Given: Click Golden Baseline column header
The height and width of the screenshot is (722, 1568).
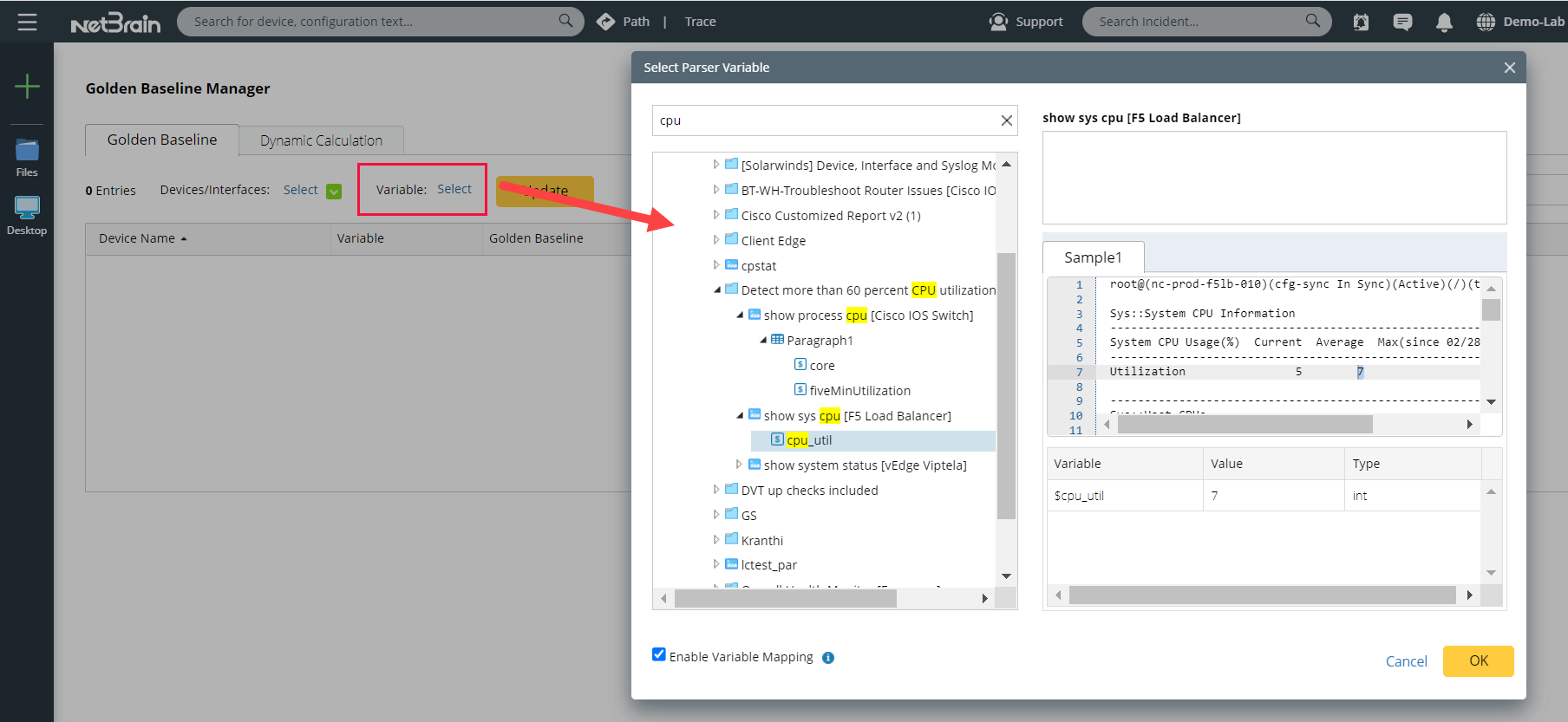Looking at the screenshot, I should coord(536,238).
